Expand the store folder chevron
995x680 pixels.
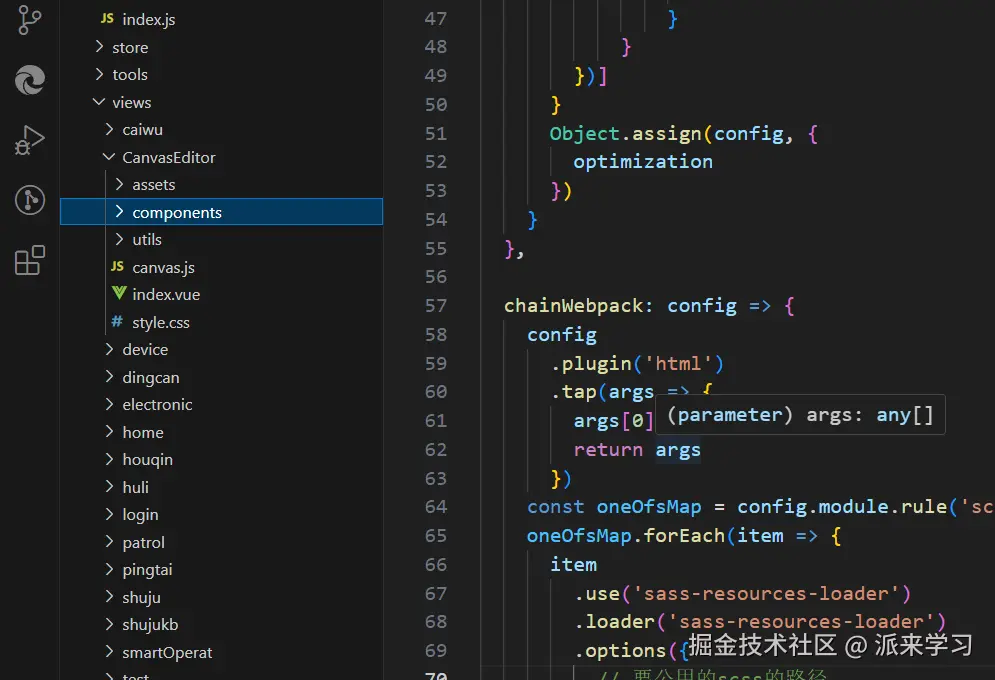(x=99, y=46)
